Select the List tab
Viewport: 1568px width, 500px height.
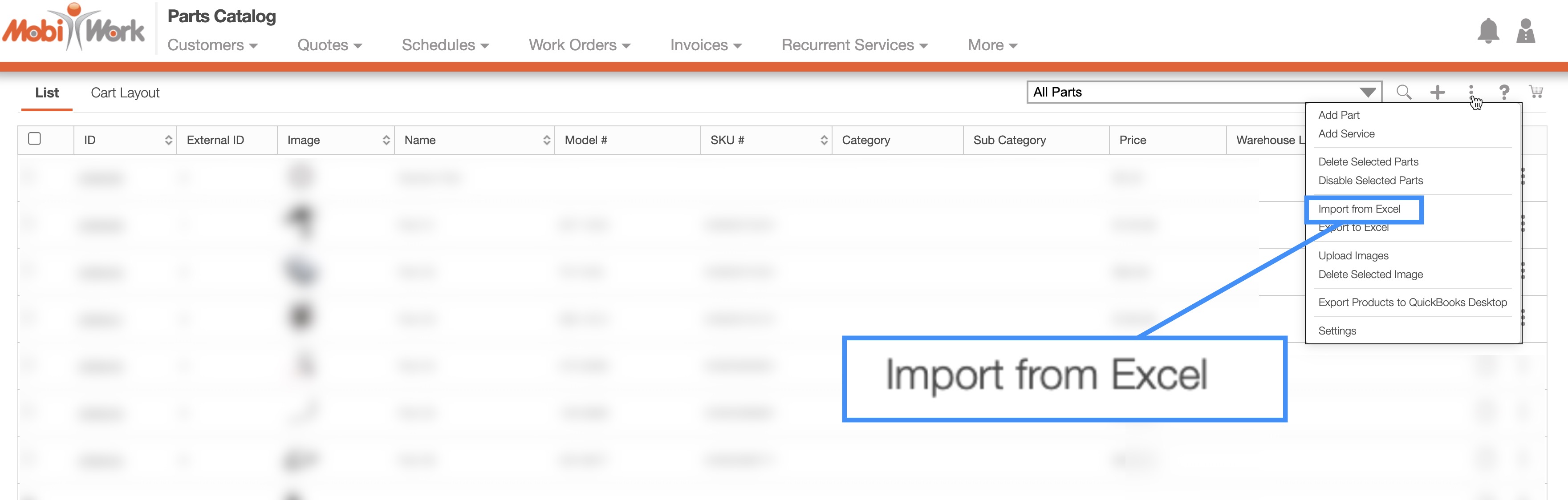click(47, 93)
